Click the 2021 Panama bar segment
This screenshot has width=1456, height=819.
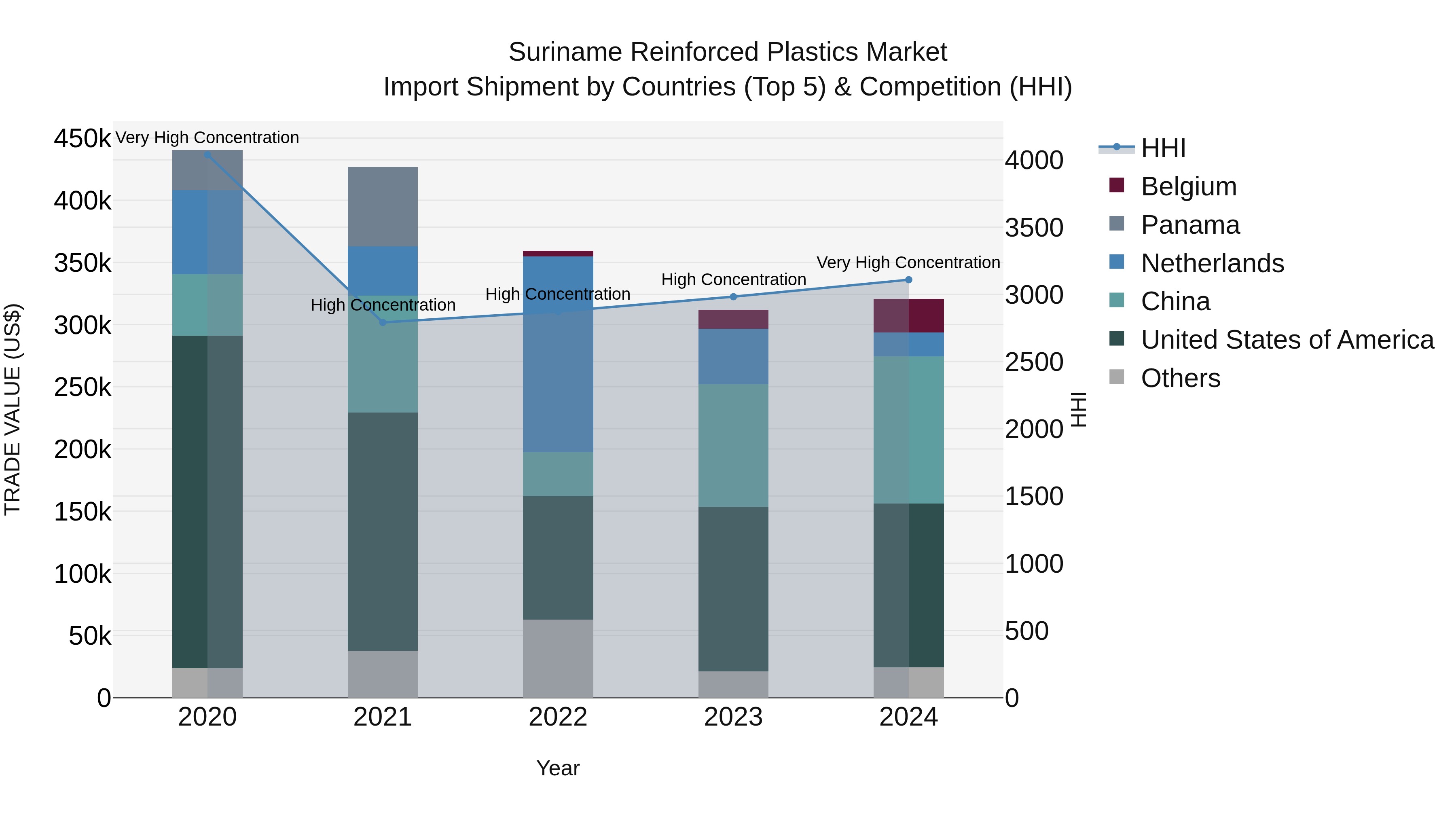tap(383, 207)
